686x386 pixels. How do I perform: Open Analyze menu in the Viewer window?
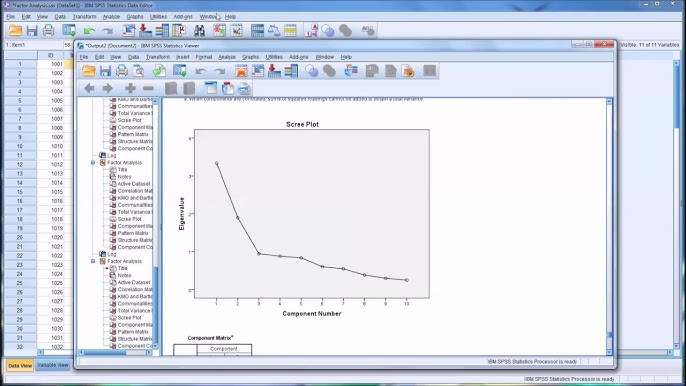coord(227,57)
